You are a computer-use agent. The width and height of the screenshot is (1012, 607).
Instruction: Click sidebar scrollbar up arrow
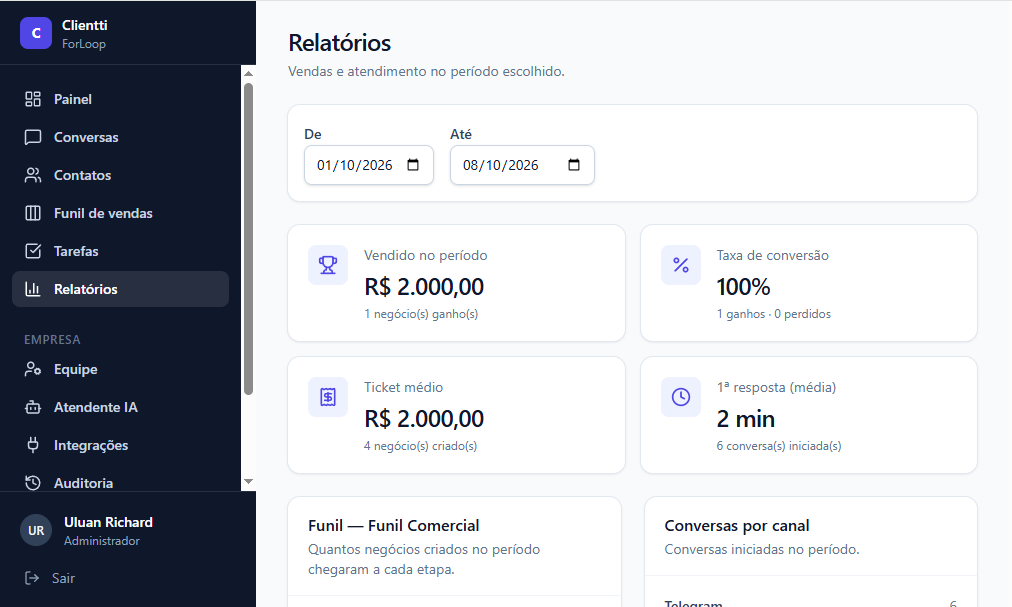(248, 74)
